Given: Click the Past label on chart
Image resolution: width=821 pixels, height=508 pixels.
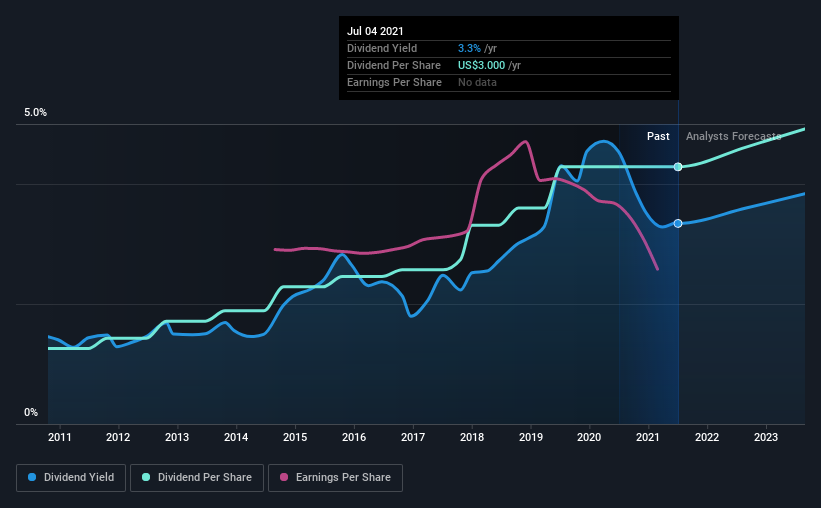Looking at the screenshot, I should [658, 136].
